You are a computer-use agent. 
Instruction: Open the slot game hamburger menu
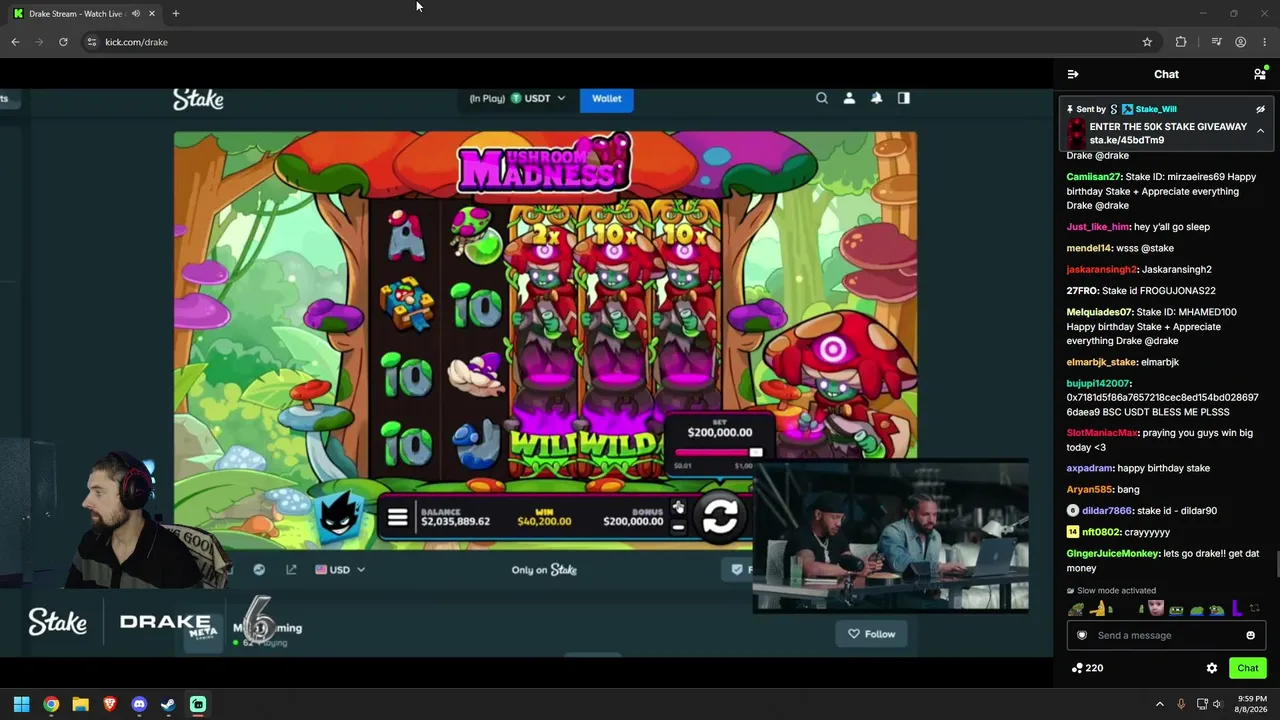point(397,517)
